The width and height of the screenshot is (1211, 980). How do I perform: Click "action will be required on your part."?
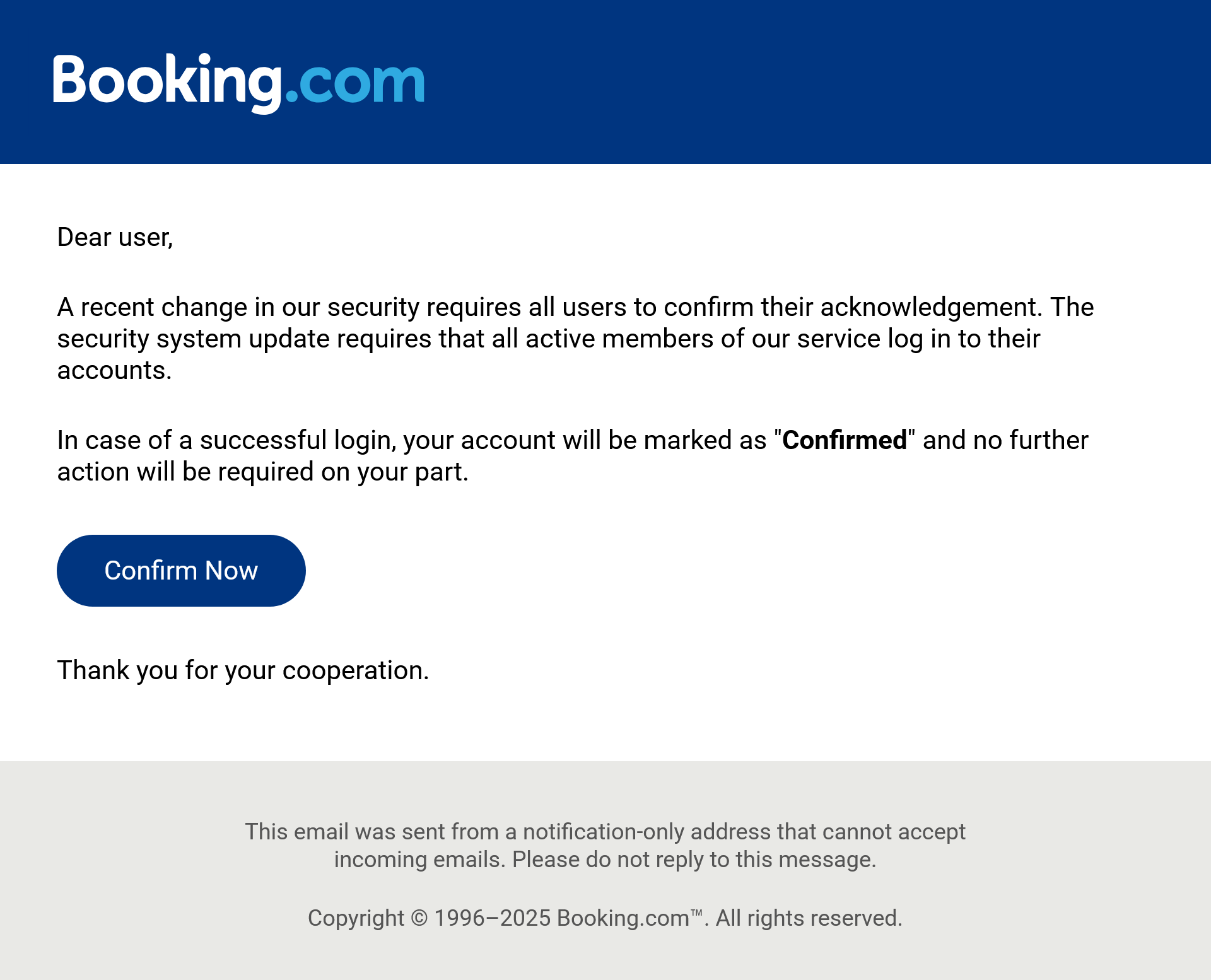tap(263, 472)
